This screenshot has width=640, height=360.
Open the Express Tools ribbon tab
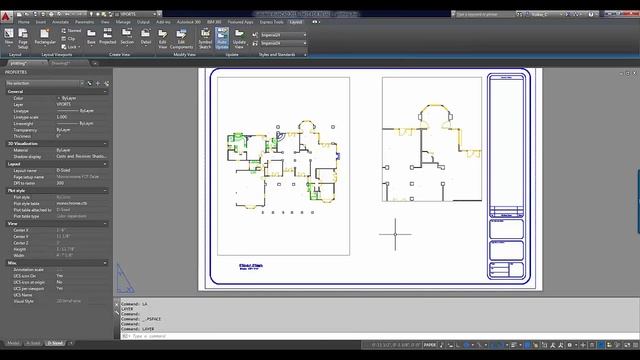tap(271, 22)
